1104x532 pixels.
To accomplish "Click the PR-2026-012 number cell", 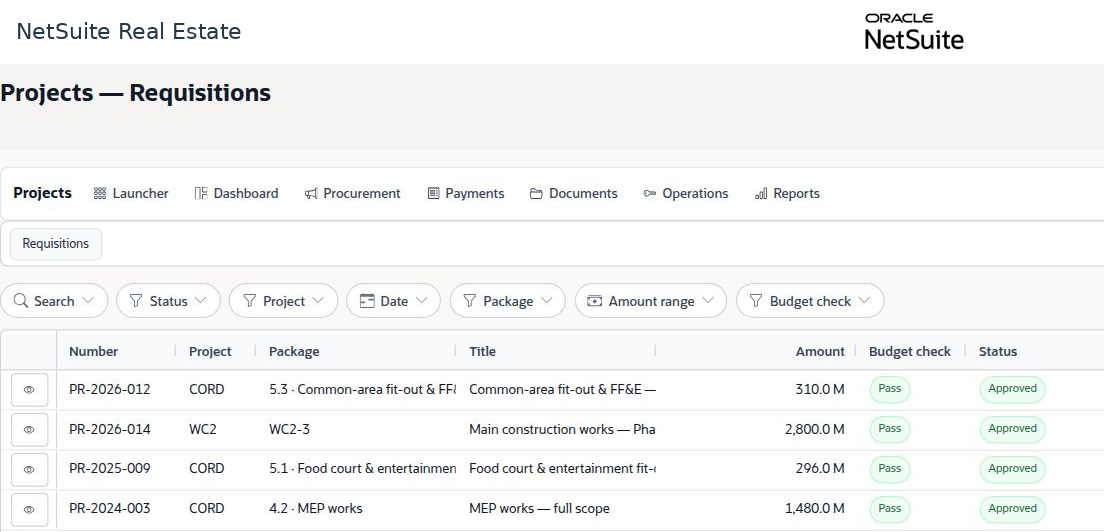I will pyautogui.click(x=110, y=389).
